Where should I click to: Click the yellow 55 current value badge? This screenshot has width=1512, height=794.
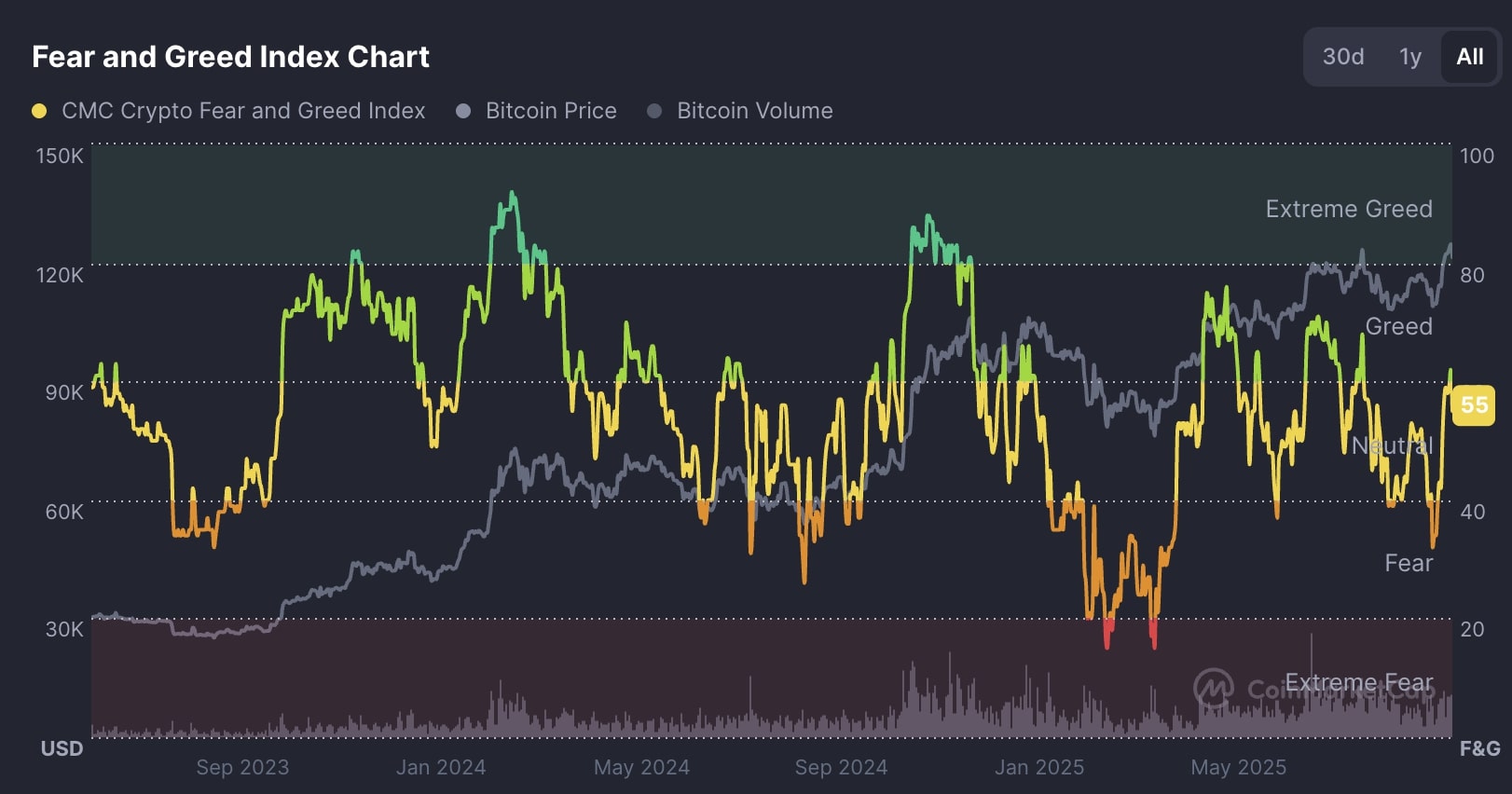click(x=1474, y=404)
